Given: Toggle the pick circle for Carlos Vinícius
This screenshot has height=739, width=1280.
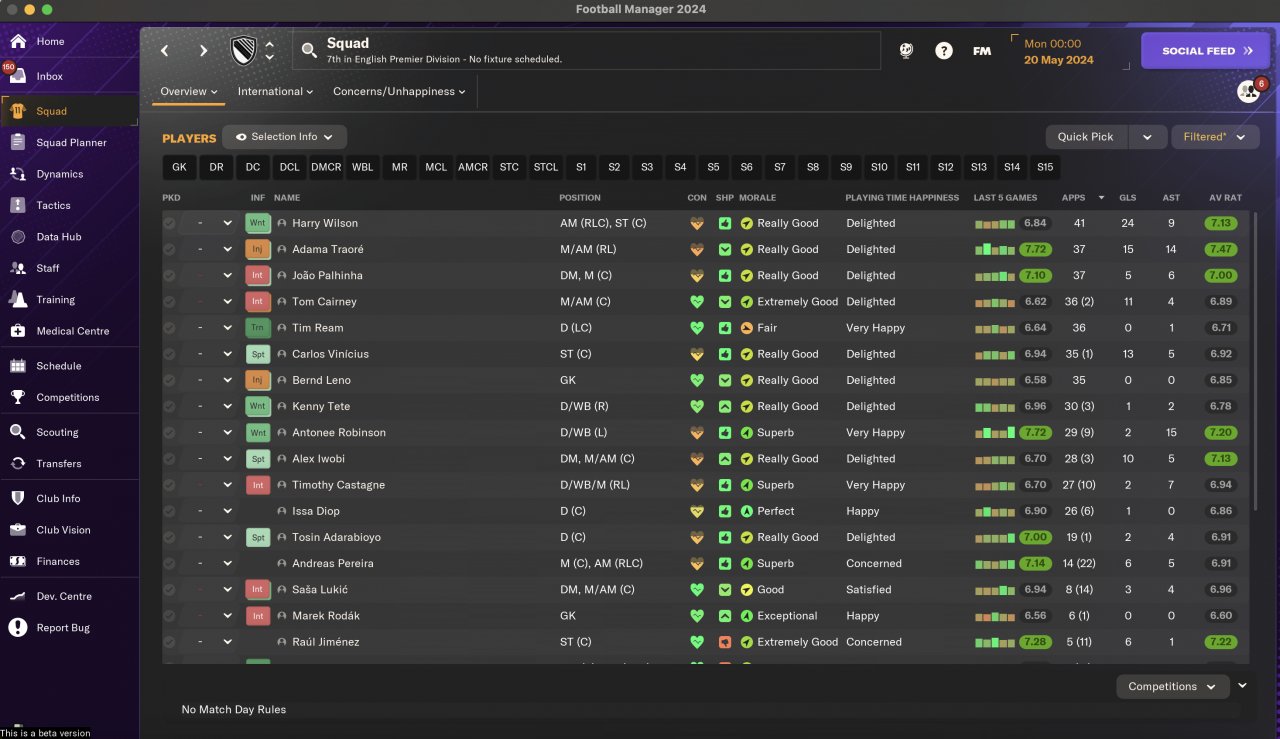Looking at the screenshot, I should click(169, 354).
